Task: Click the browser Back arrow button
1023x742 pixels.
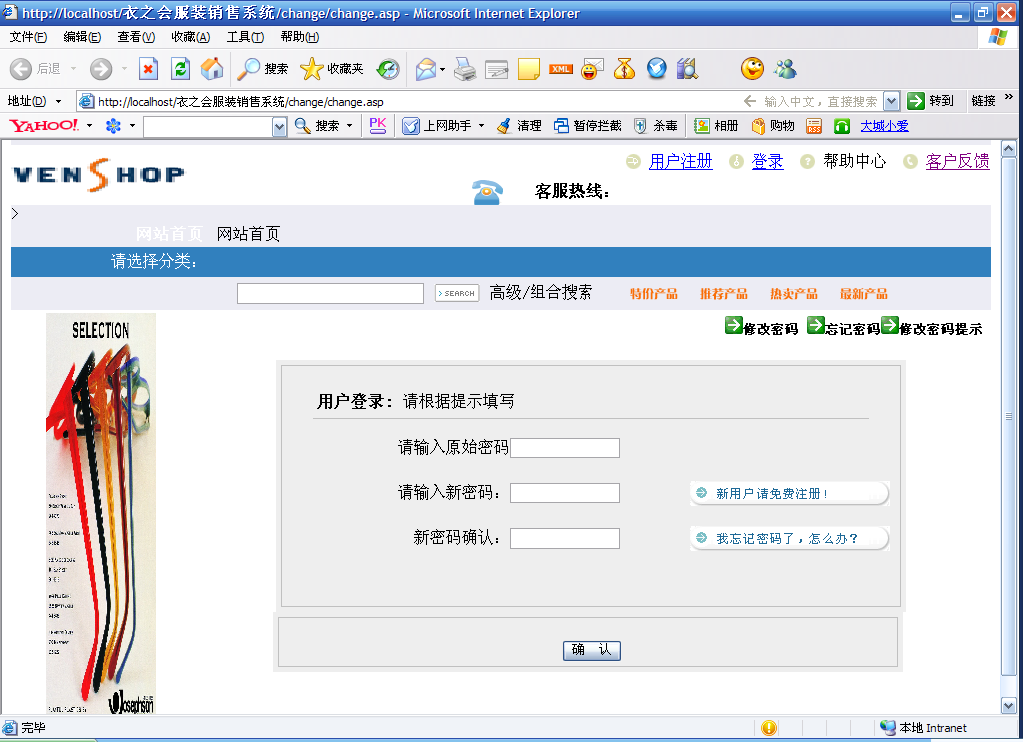Action: pos(21,69)
